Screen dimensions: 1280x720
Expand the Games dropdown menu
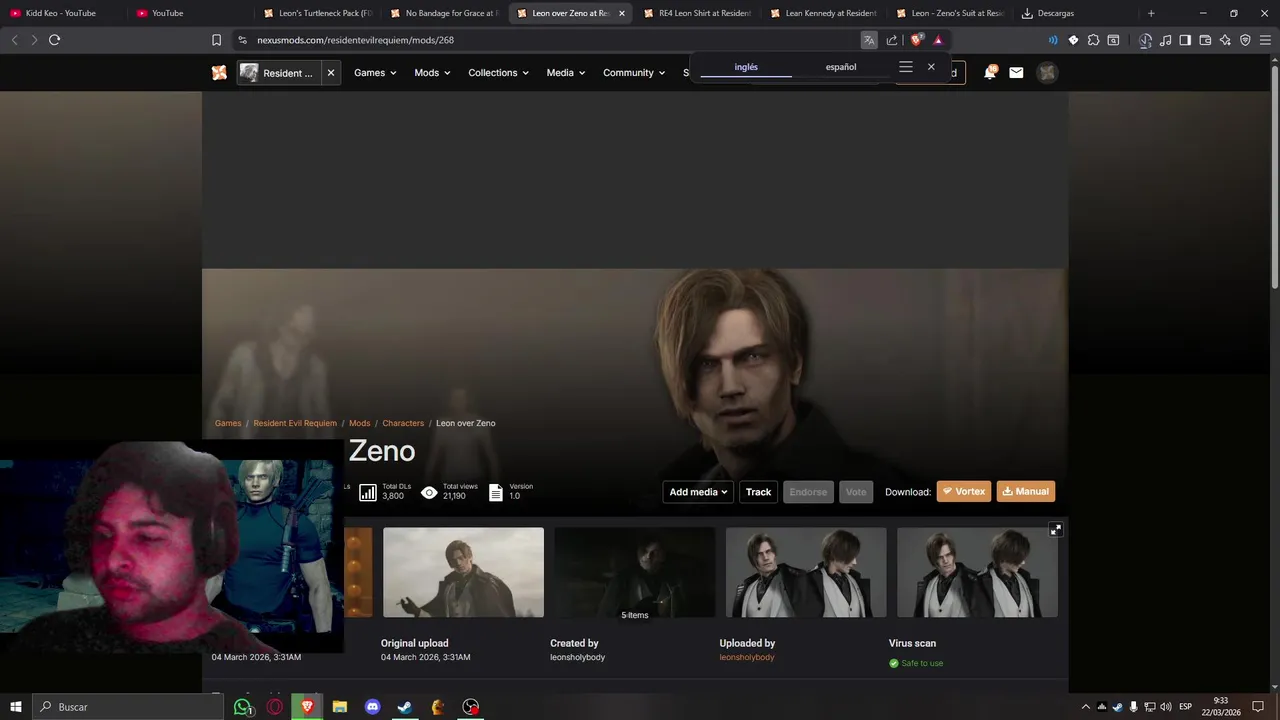click(375, 73)
